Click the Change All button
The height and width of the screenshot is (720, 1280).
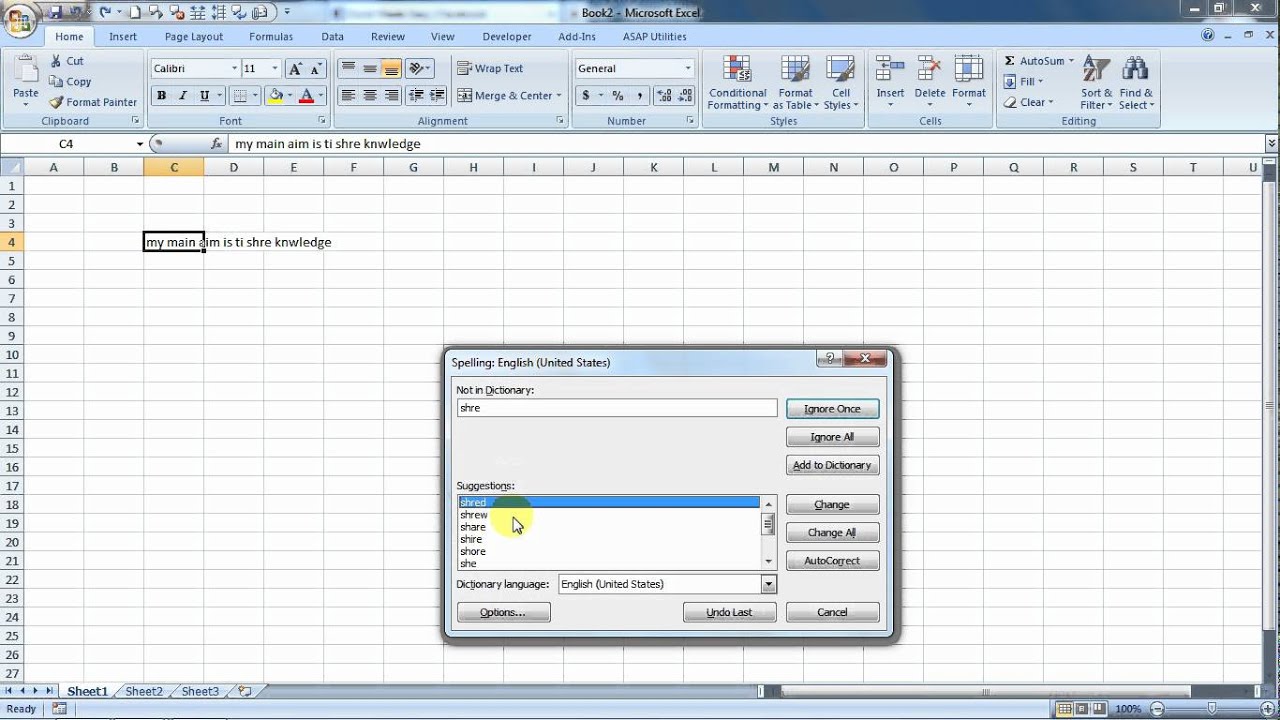pos(831,533)
